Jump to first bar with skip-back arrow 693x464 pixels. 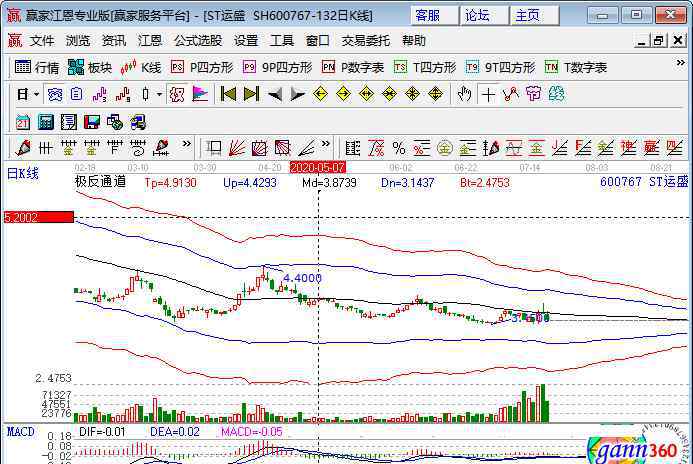(x=228, y=94)
